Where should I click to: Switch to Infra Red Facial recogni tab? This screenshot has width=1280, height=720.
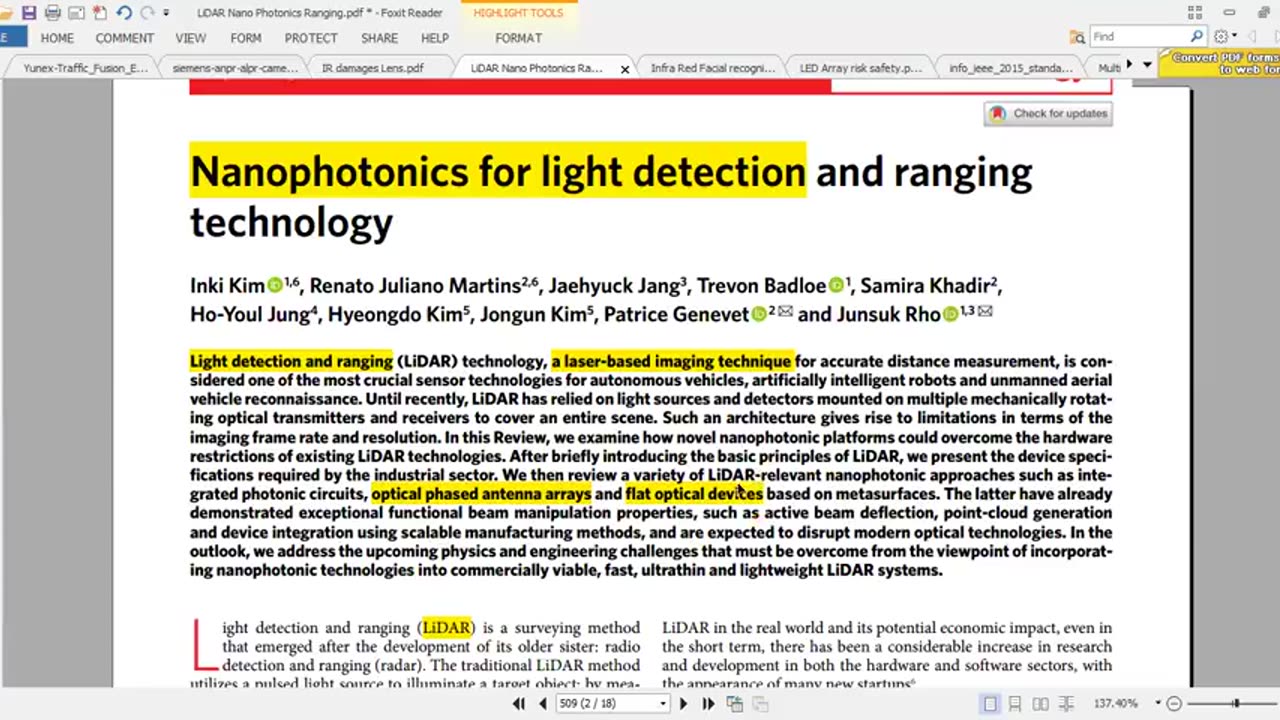tap(712, 68)
